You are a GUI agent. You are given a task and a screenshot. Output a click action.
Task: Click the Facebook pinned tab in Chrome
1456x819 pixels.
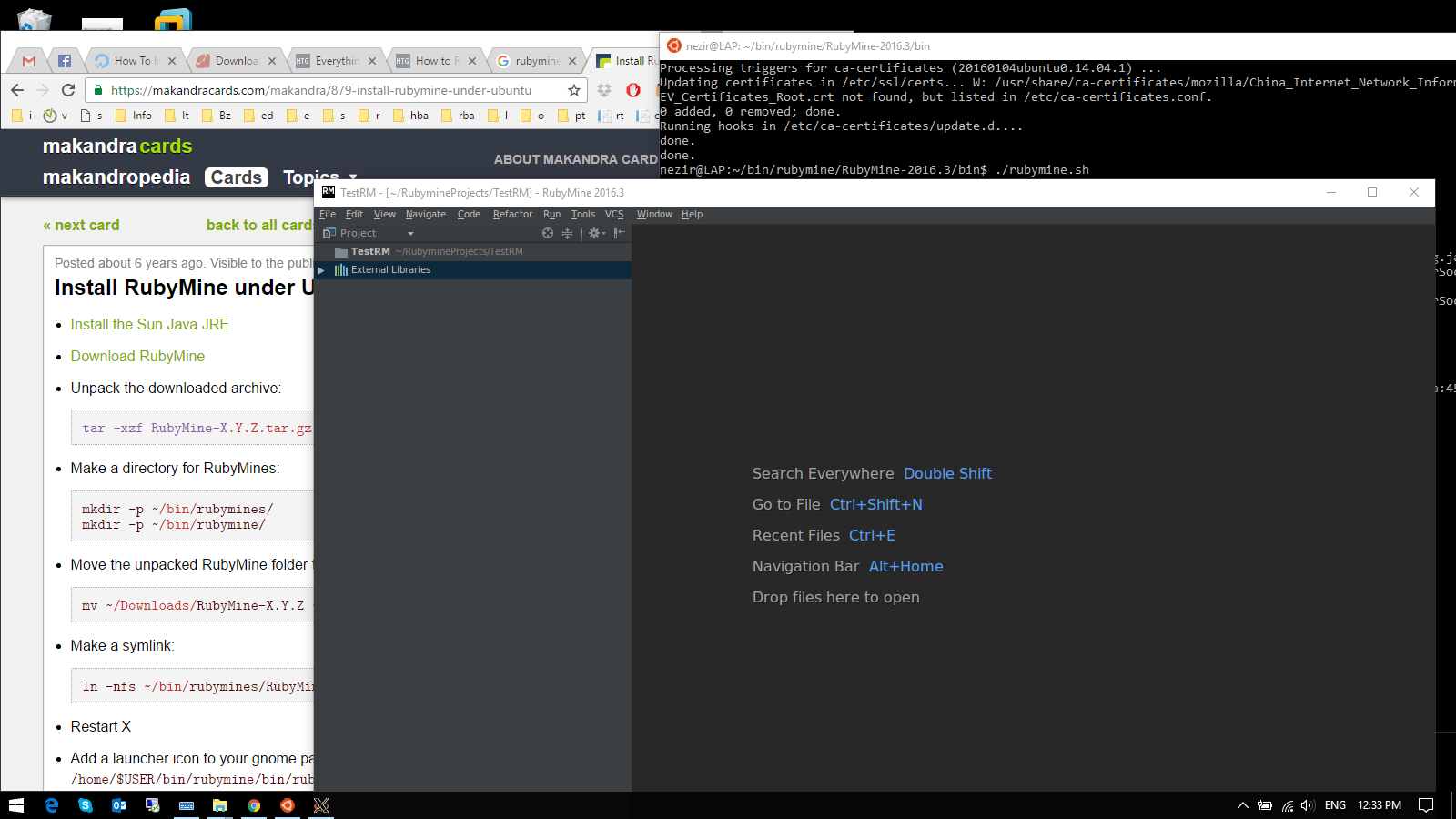[x=65, y=61]
